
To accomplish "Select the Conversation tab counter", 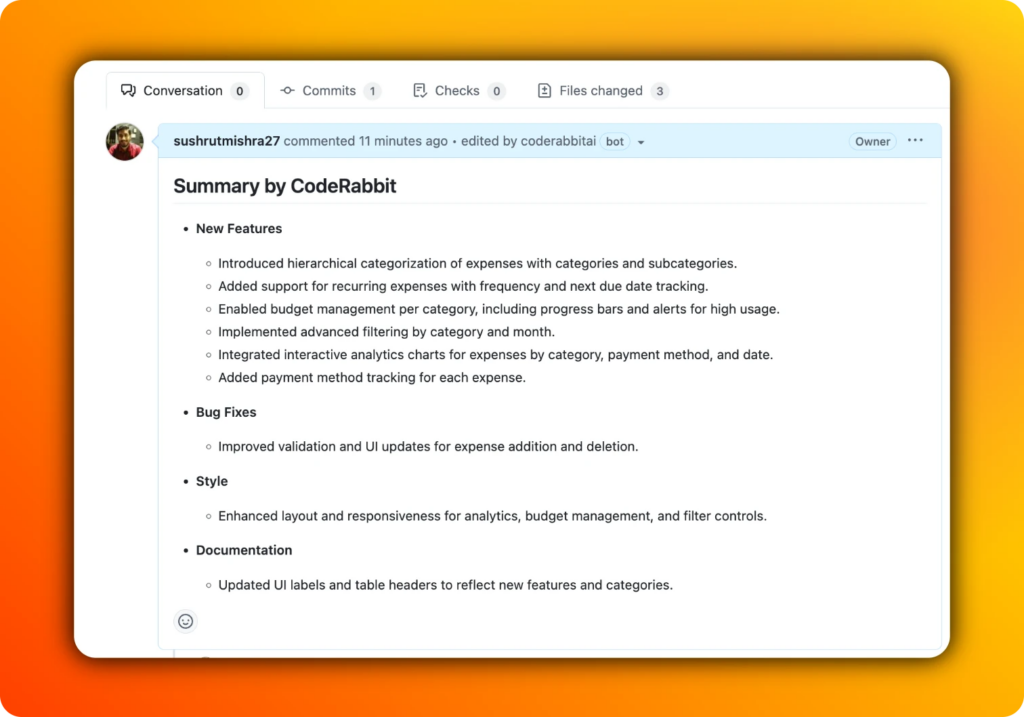I will (240, 90).
